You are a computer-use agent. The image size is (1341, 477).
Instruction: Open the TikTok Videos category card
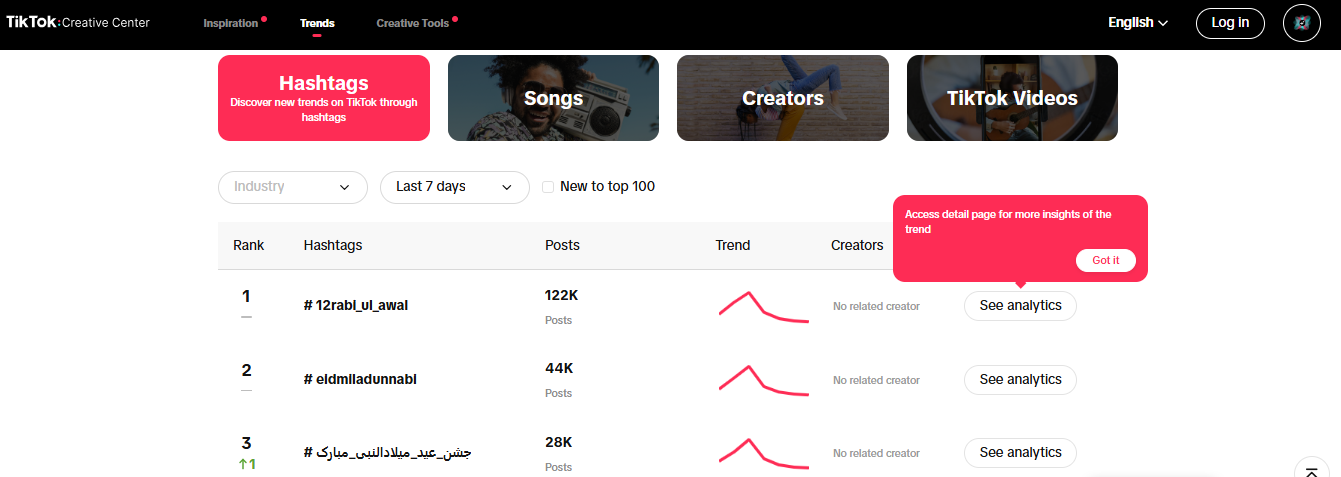point(1012,98)
